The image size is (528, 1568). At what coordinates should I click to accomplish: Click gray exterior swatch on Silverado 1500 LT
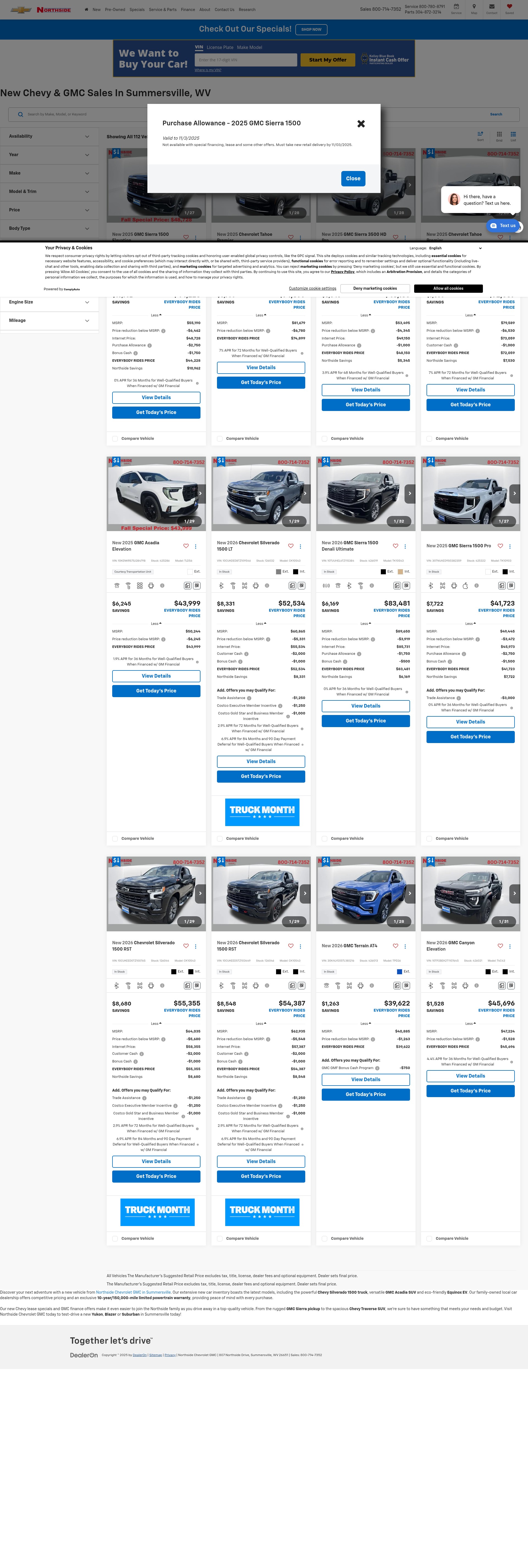278,572
